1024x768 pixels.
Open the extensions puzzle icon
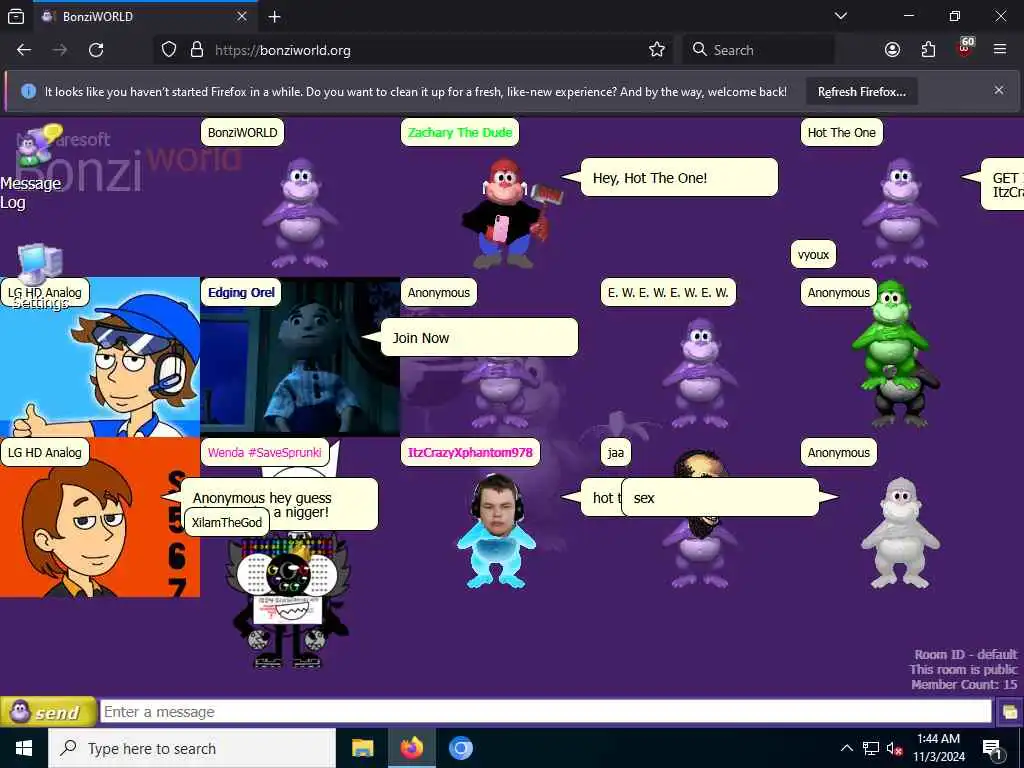[x=928, y=50]
